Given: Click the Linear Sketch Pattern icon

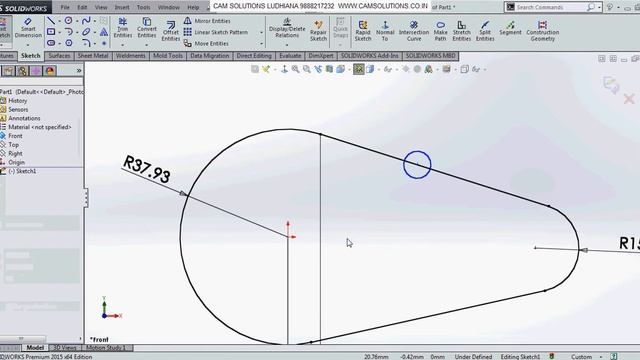Looking at the screenshot, I should point(187,32).
